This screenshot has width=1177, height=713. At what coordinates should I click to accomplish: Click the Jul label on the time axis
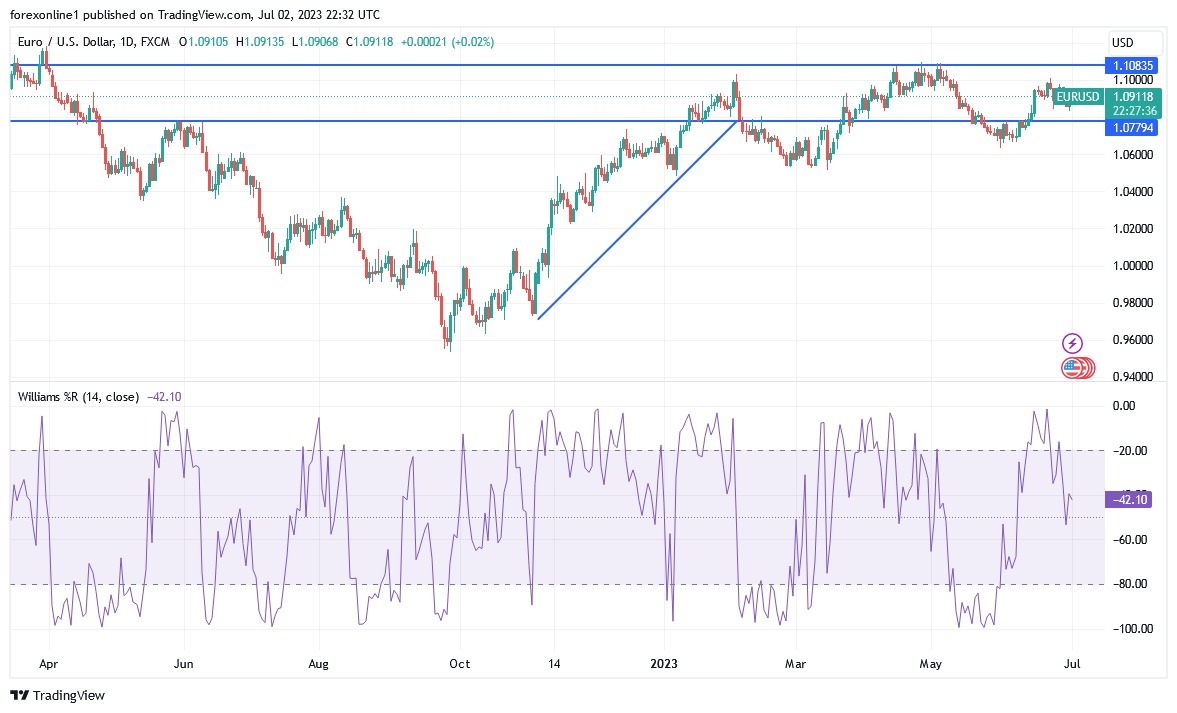[x=1071, y=663]
